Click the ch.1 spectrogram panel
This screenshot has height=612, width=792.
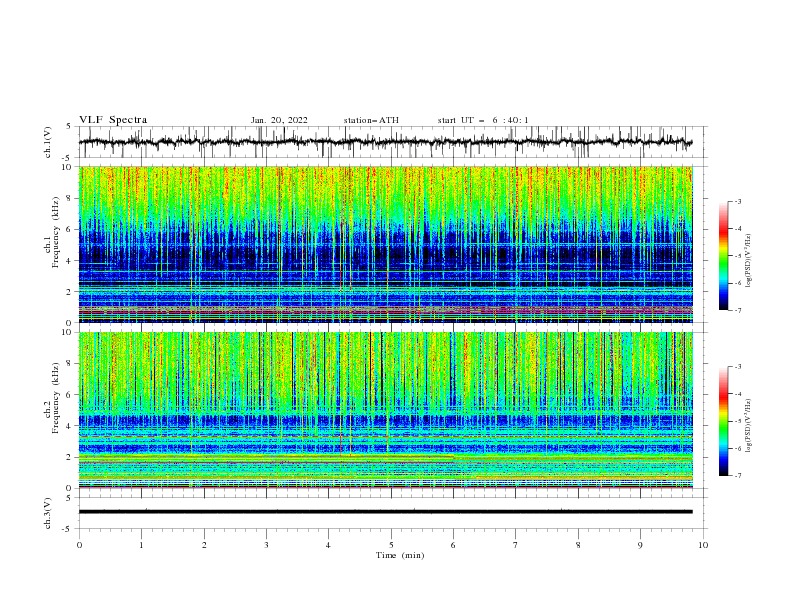[386, 244]
